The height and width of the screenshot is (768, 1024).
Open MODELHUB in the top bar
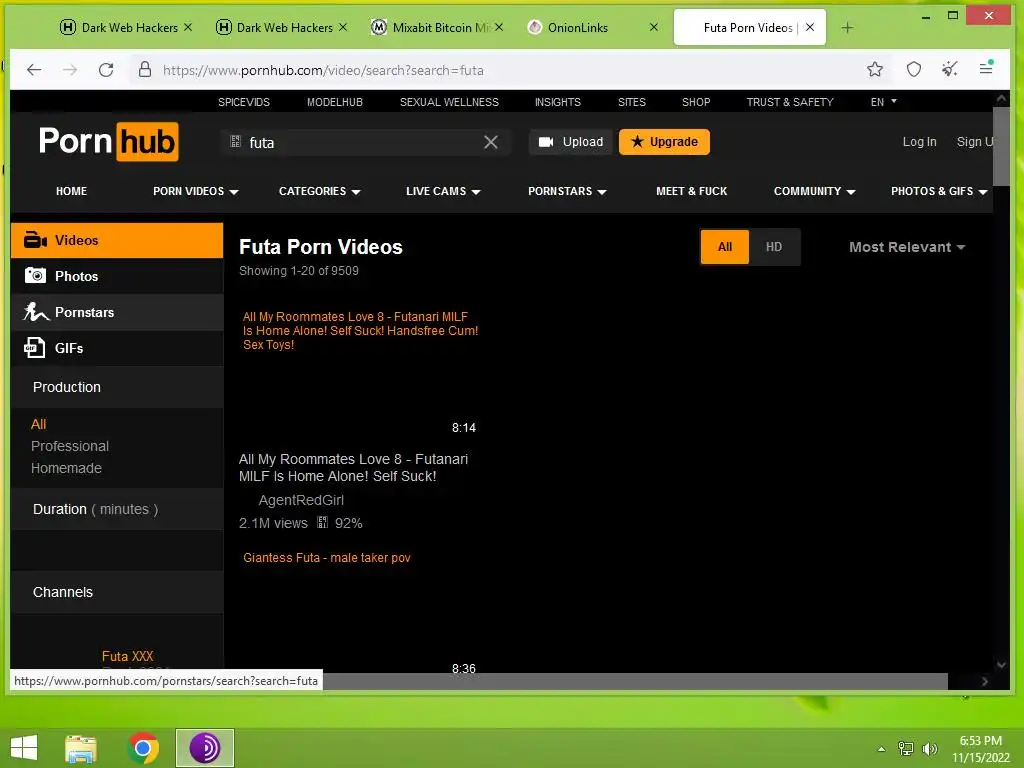[x=335, y=102]
